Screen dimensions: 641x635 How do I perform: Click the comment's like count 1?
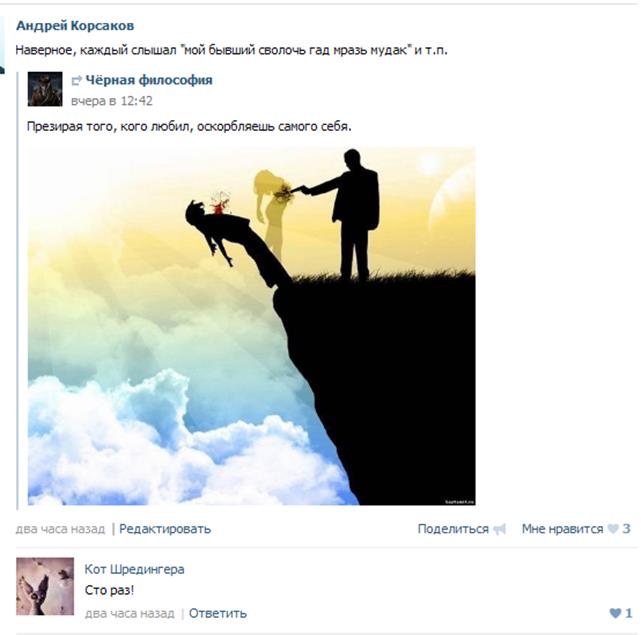(628, 613)
